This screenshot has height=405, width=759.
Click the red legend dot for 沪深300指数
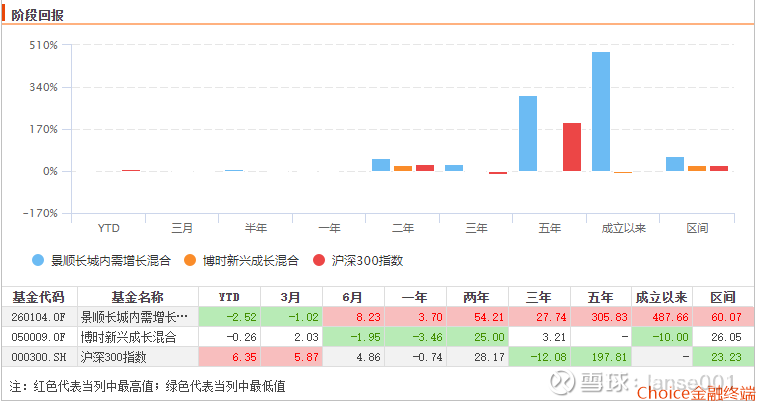[x=319, y=260]
